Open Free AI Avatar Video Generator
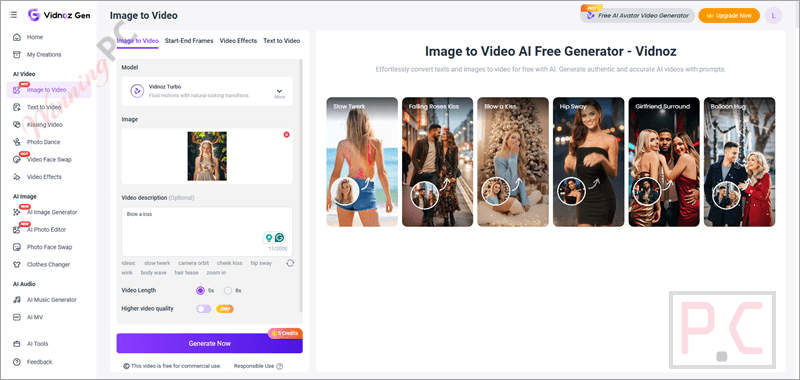This screenshot has height=380, width=800. click(637, 15)
